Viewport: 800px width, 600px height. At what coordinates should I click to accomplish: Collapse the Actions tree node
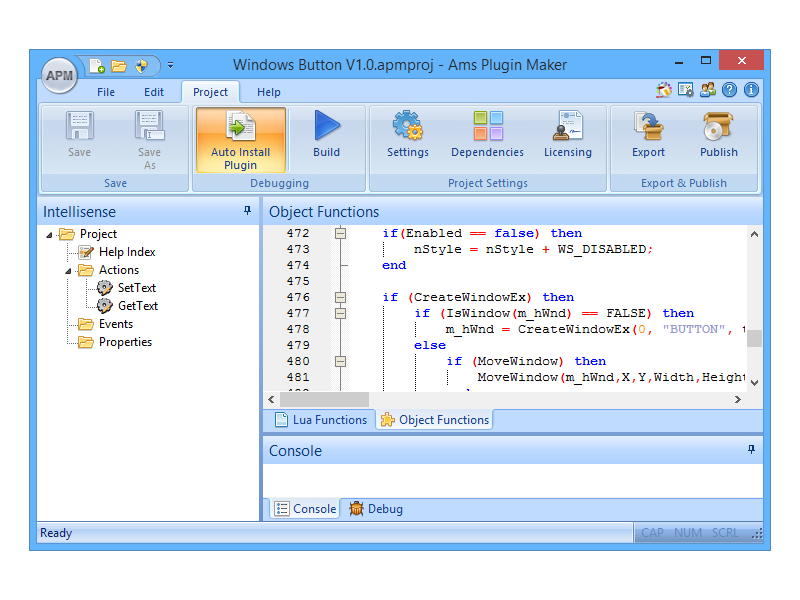(68, 271)
